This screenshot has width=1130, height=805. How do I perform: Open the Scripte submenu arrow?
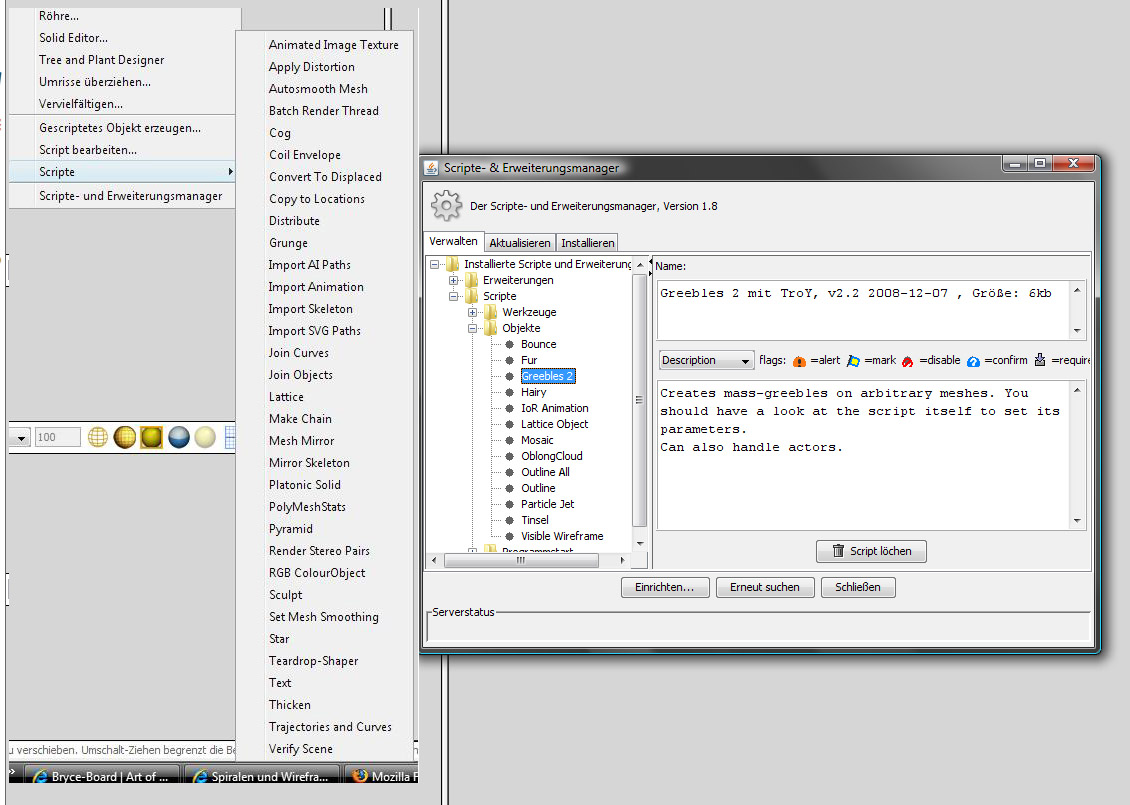click(x=230, y=172)
